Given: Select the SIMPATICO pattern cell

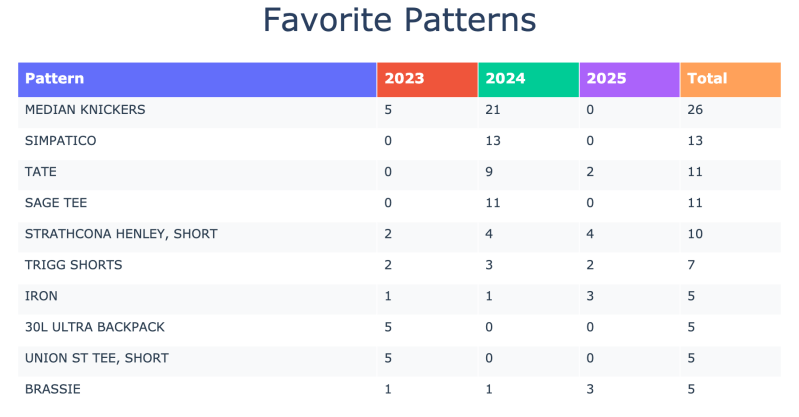Looking at the screenshot, I should (60, 141).
